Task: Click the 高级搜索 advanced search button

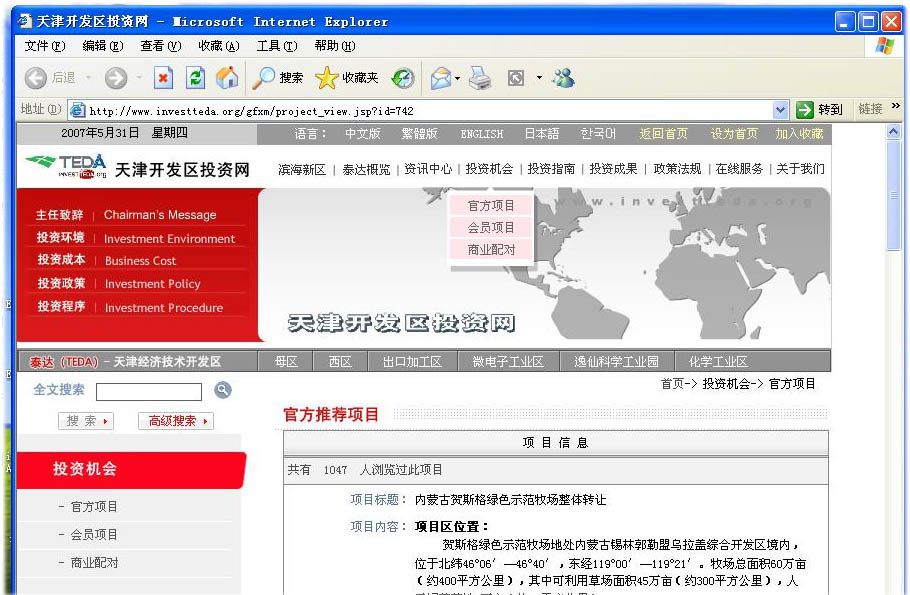Action: click(176, 421)
